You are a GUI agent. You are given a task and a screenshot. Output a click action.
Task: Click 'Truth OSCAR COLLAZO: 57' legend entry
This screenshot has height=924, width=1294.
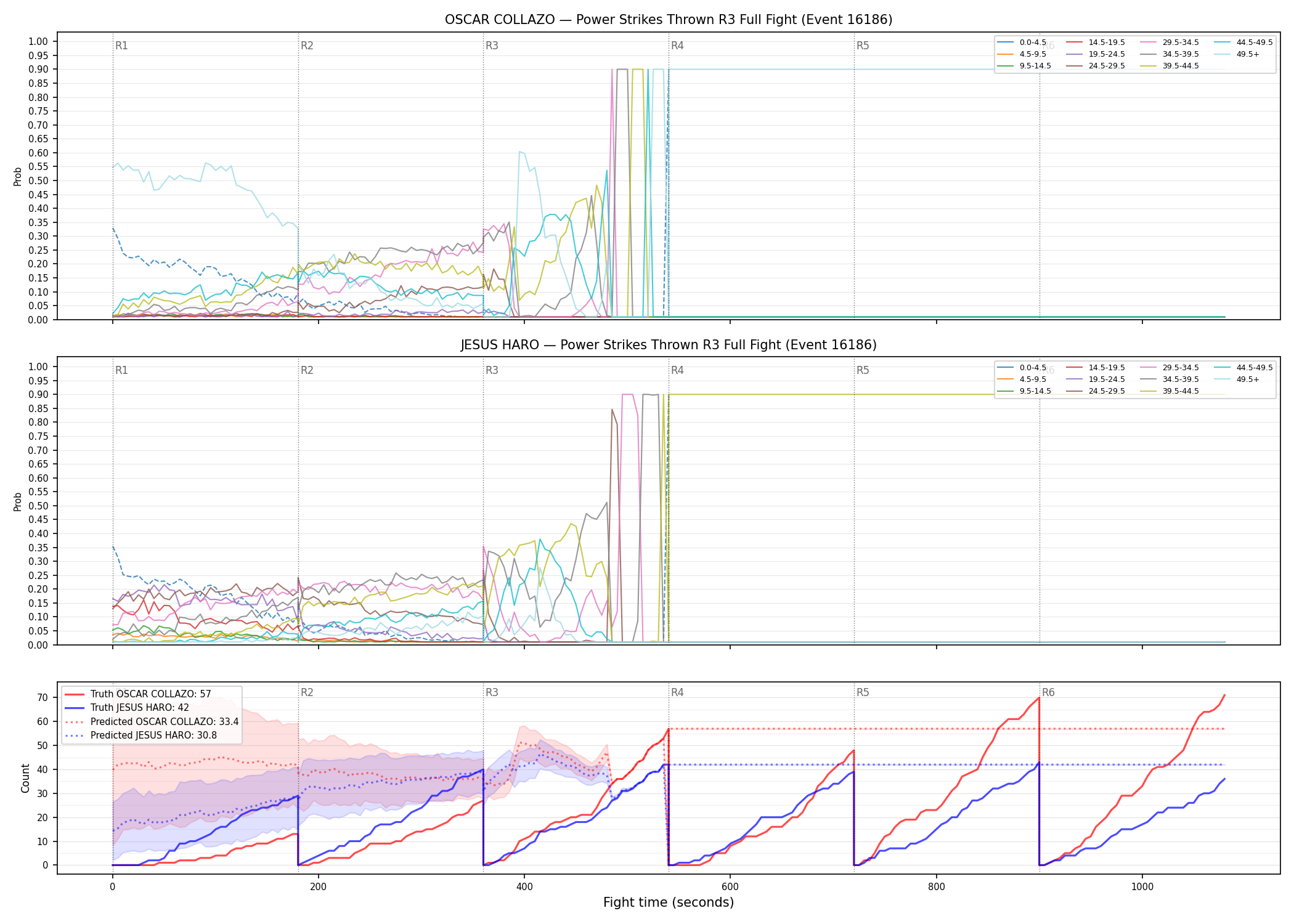coord(138,694)
